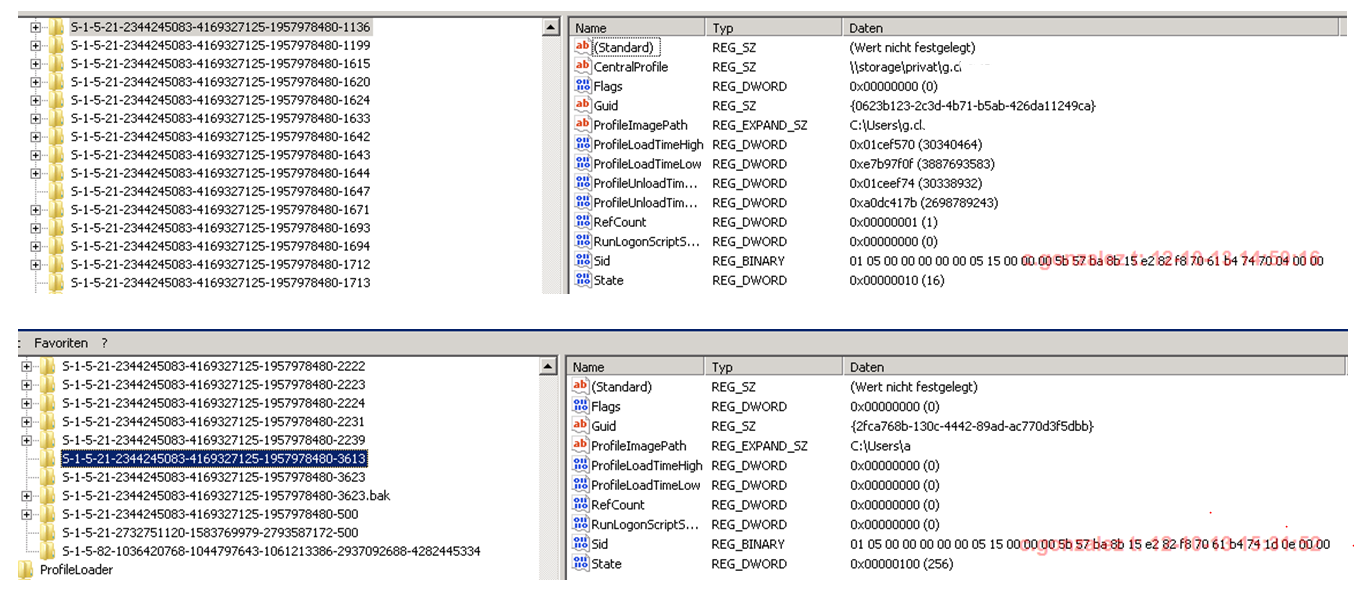Select key S-1-5-21-...-1644
Image resolution: width=1354 pixels, height=592 pixels.
220,173
